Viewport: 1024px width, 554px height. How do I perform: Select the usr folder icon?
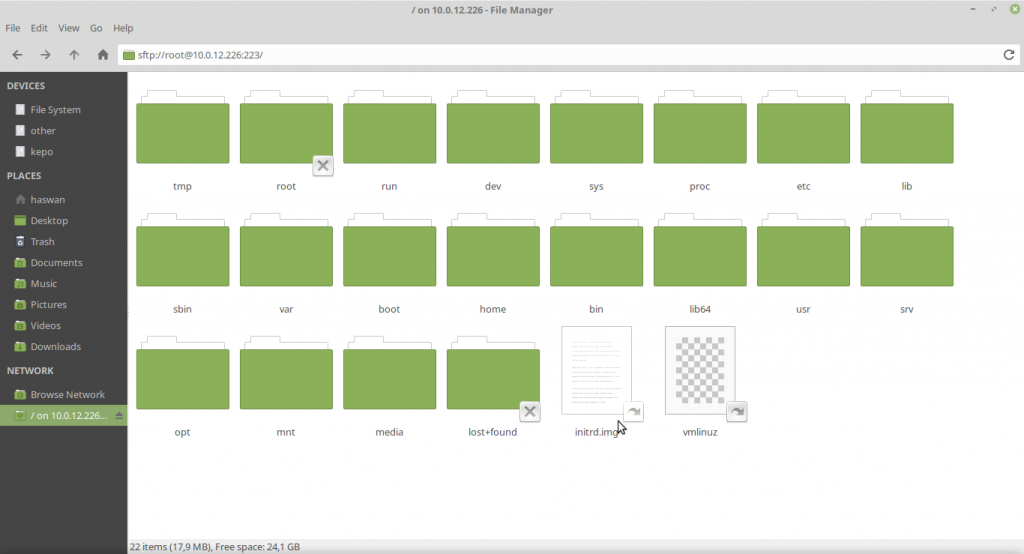point(803,250)
